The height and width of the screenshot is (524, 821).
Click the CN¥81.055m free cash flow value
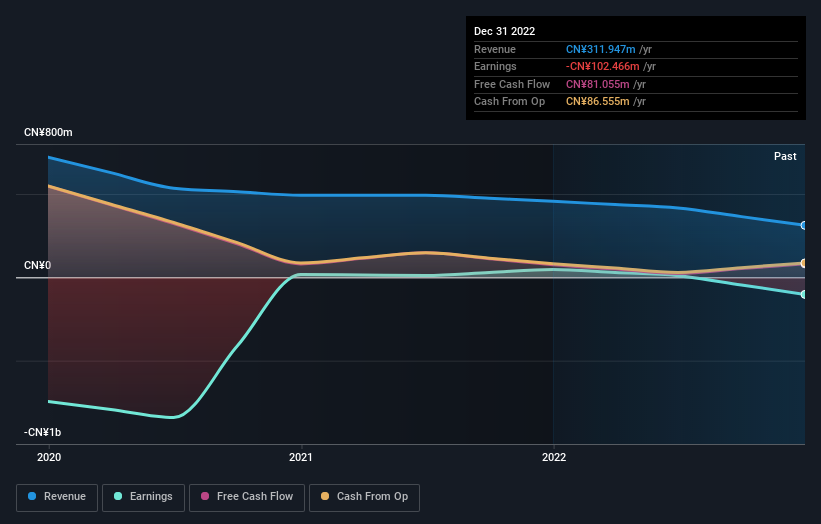click(x=597, y=84)
